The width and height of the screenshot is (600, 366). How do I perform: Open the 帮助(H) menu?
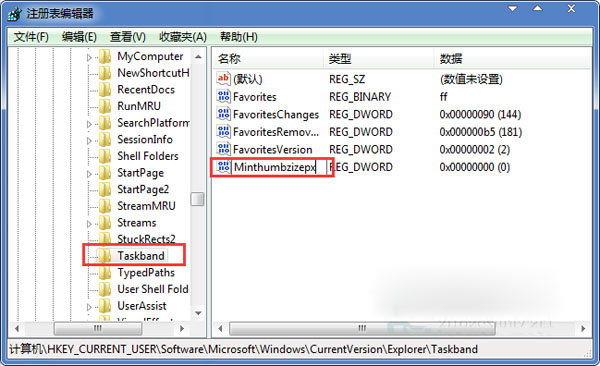point(238,37)
